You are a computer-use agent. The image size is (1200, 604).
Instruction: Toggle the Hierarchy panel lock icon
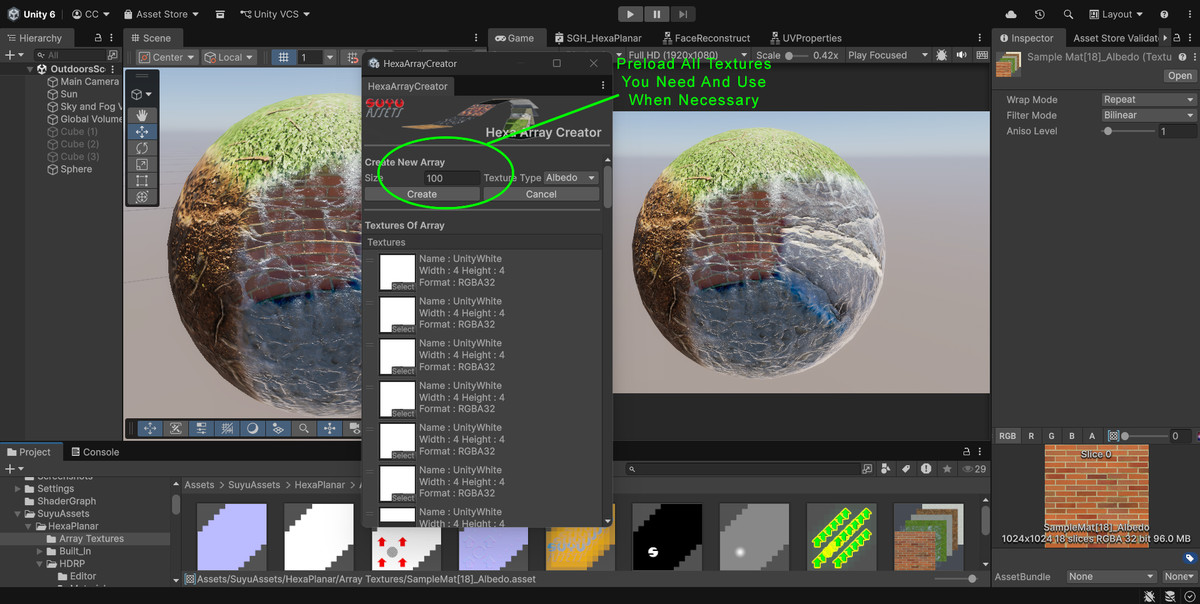[x=98, y=38]
